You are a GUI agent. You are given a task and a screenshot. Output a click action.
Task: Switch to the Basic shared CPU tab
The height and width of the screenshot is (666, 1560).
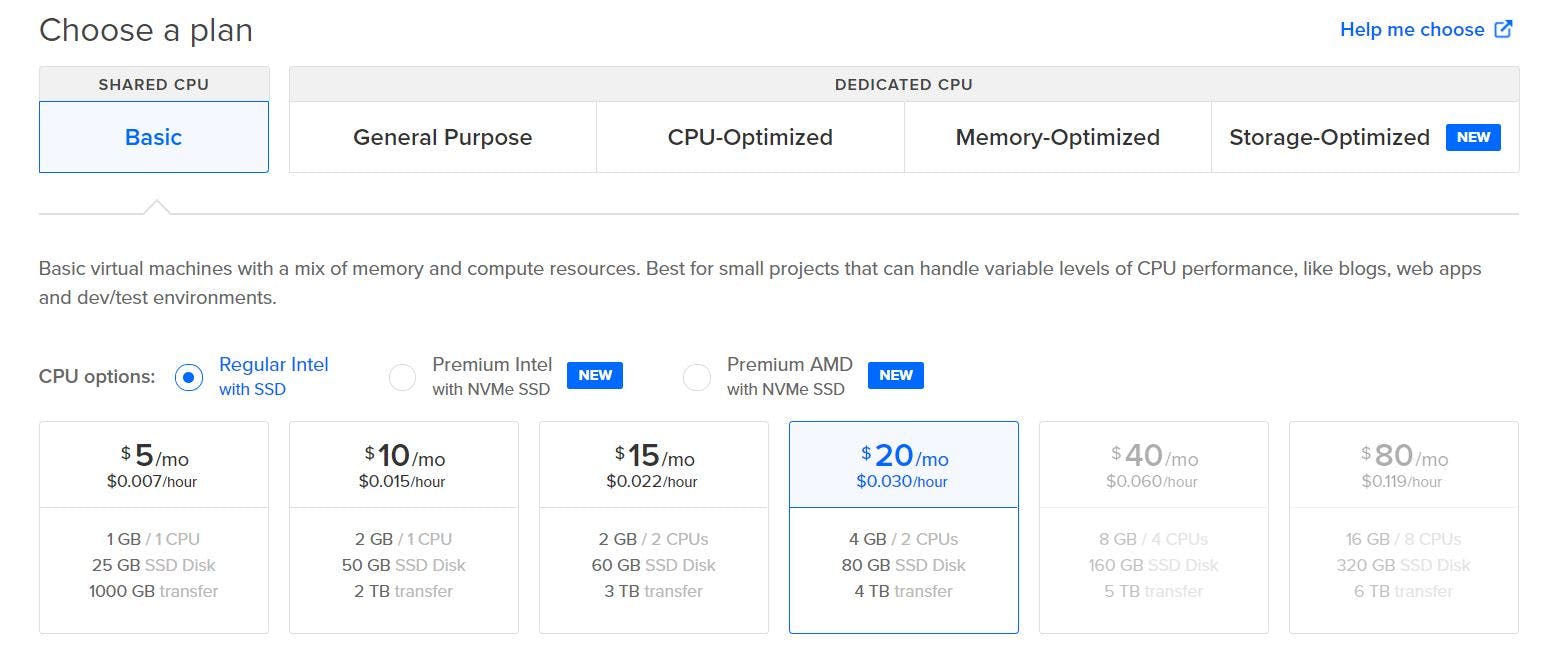click(154, 137)
